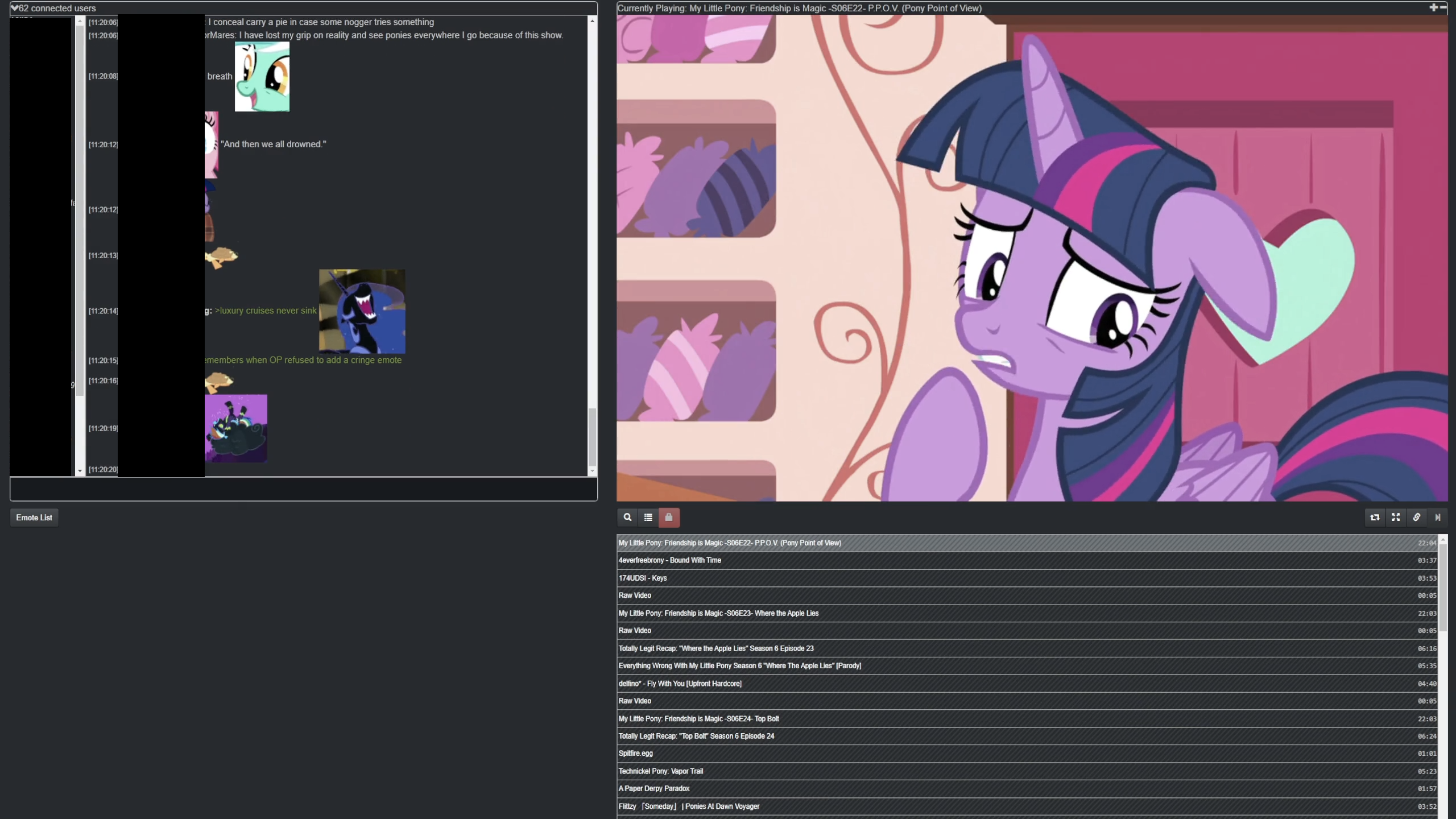
Task: Toggle the red playlist lock button
Action: point(669,517)
